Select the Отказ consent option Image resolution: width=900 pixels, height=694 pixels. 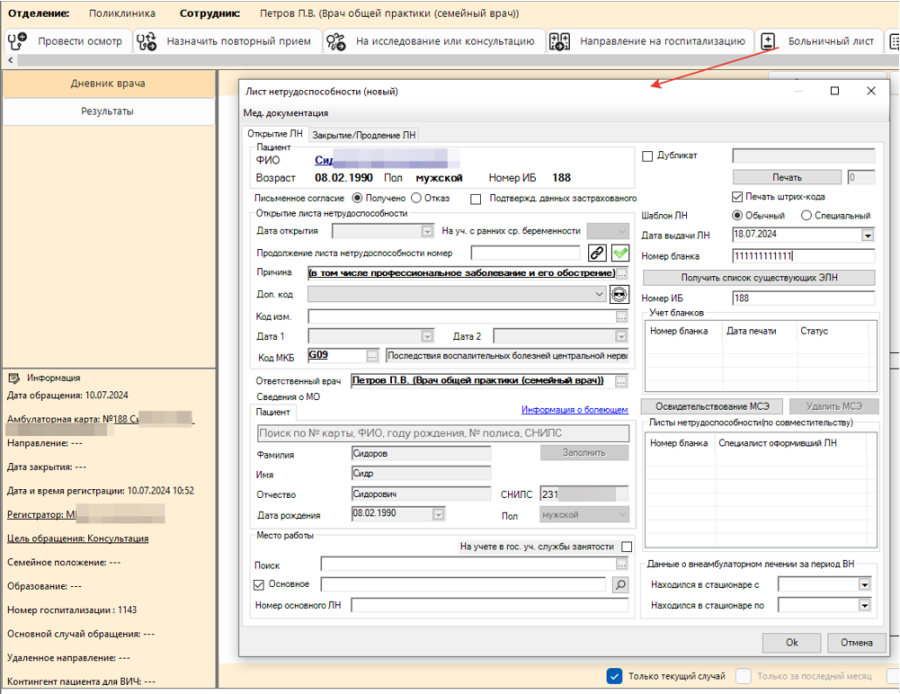(x=416, y=198)
